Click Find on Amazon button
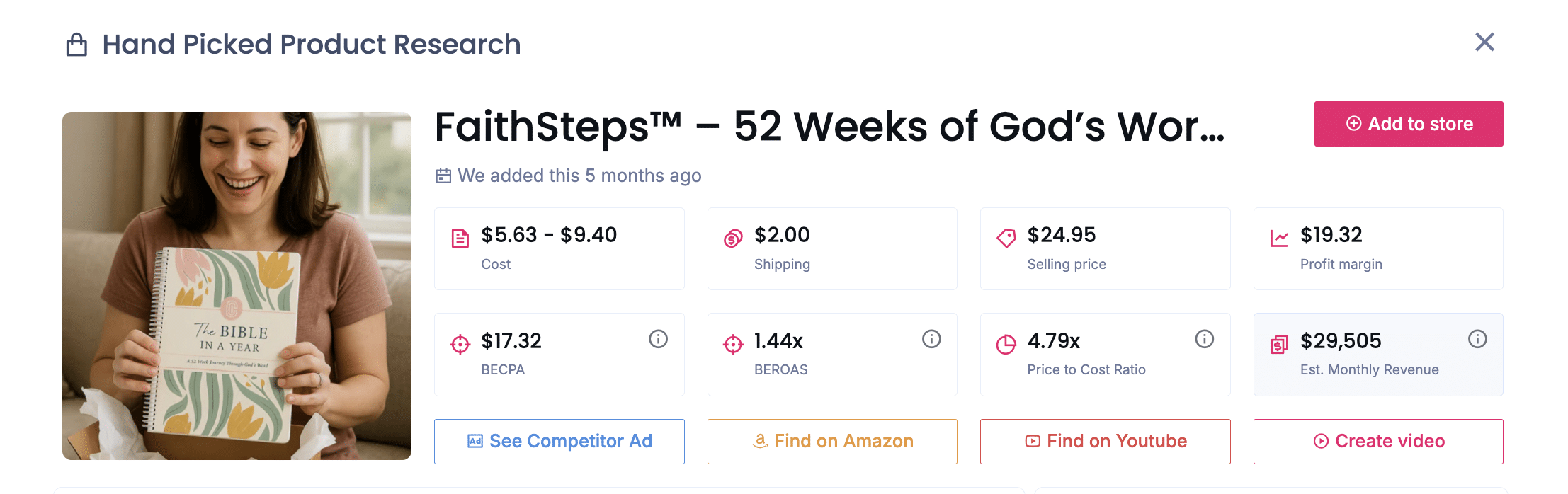This screenshot has width=1568, height=494. pos(832,442)
